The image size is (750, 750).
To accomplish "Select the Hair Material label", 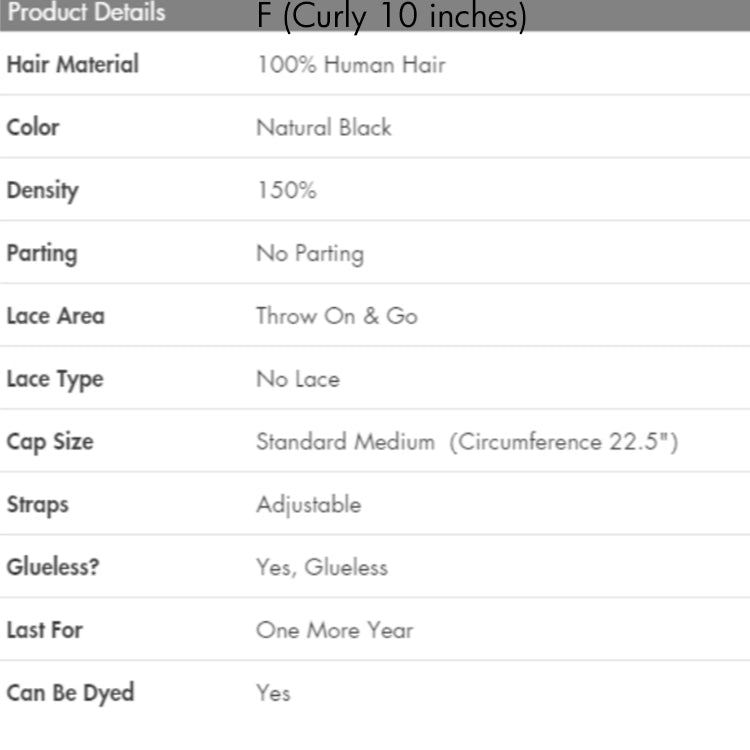I will click(73, 65).
